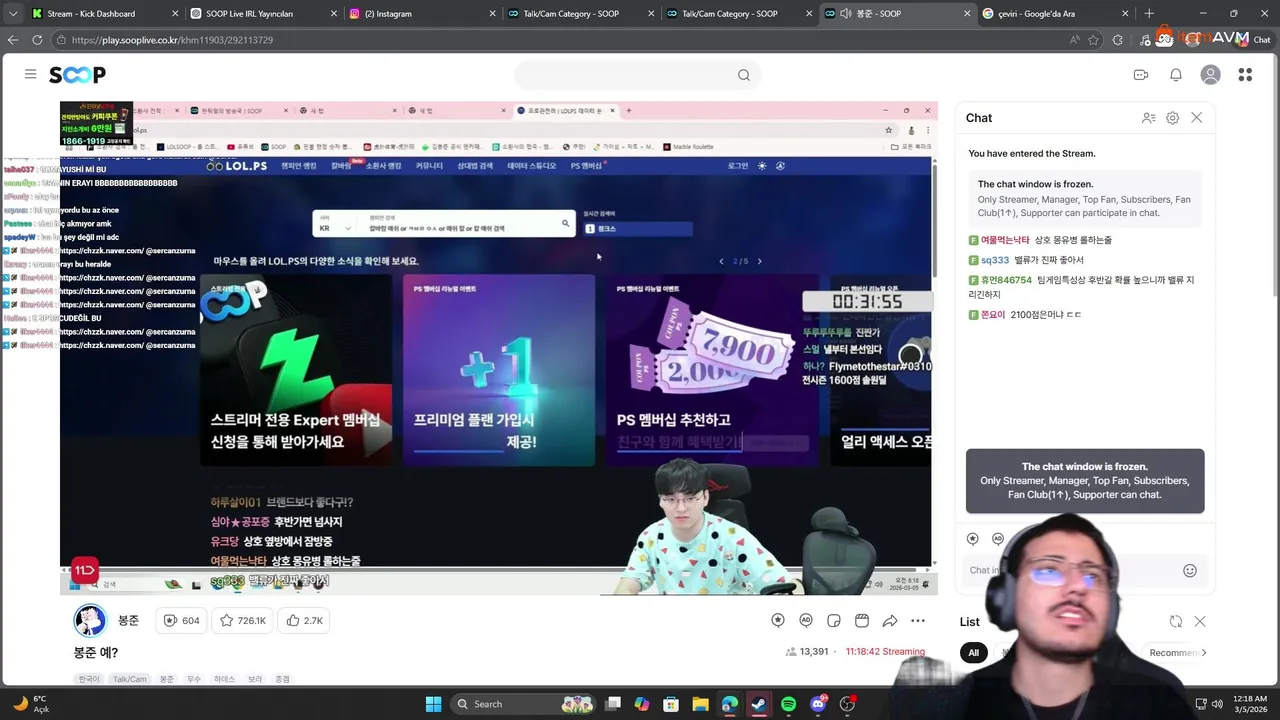Open File Explorer from the taskbar

tap(700, 704)
